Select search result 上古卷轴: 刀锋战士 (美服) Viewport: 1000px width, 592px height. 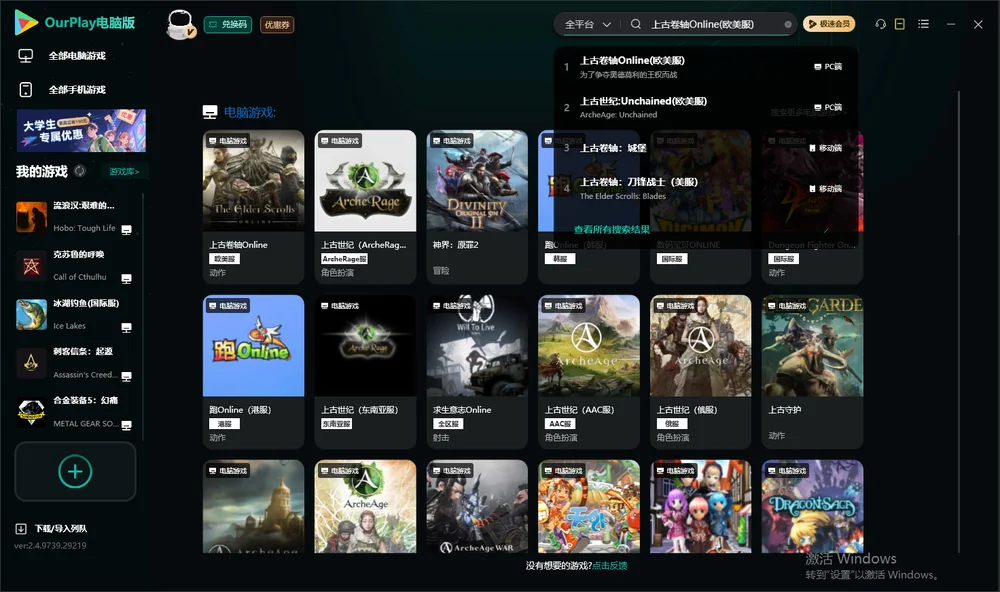coord(705,188)
